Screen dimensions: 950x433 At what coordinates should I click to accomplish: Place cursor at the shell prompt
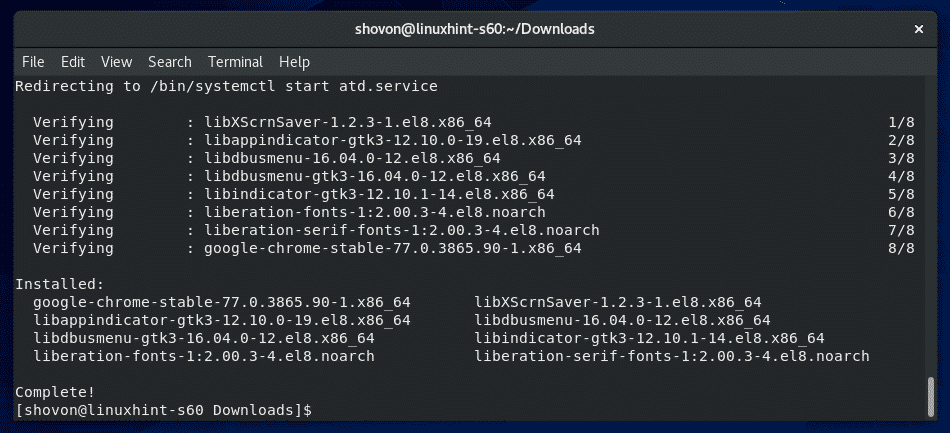318,410
